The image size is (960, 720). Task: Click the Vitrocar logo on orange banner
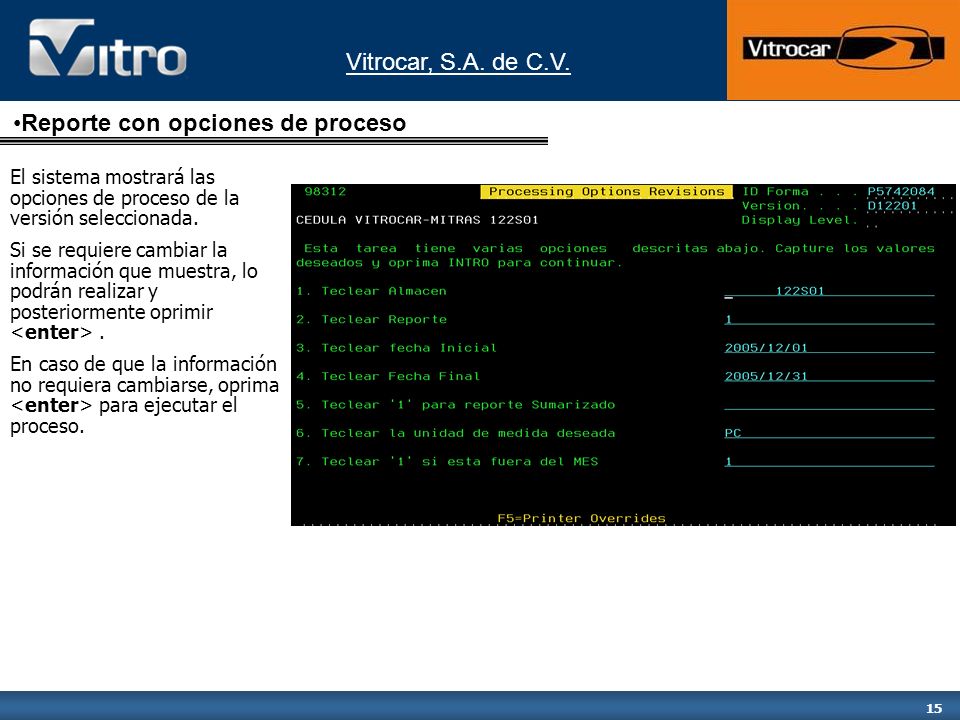point(844,47)
